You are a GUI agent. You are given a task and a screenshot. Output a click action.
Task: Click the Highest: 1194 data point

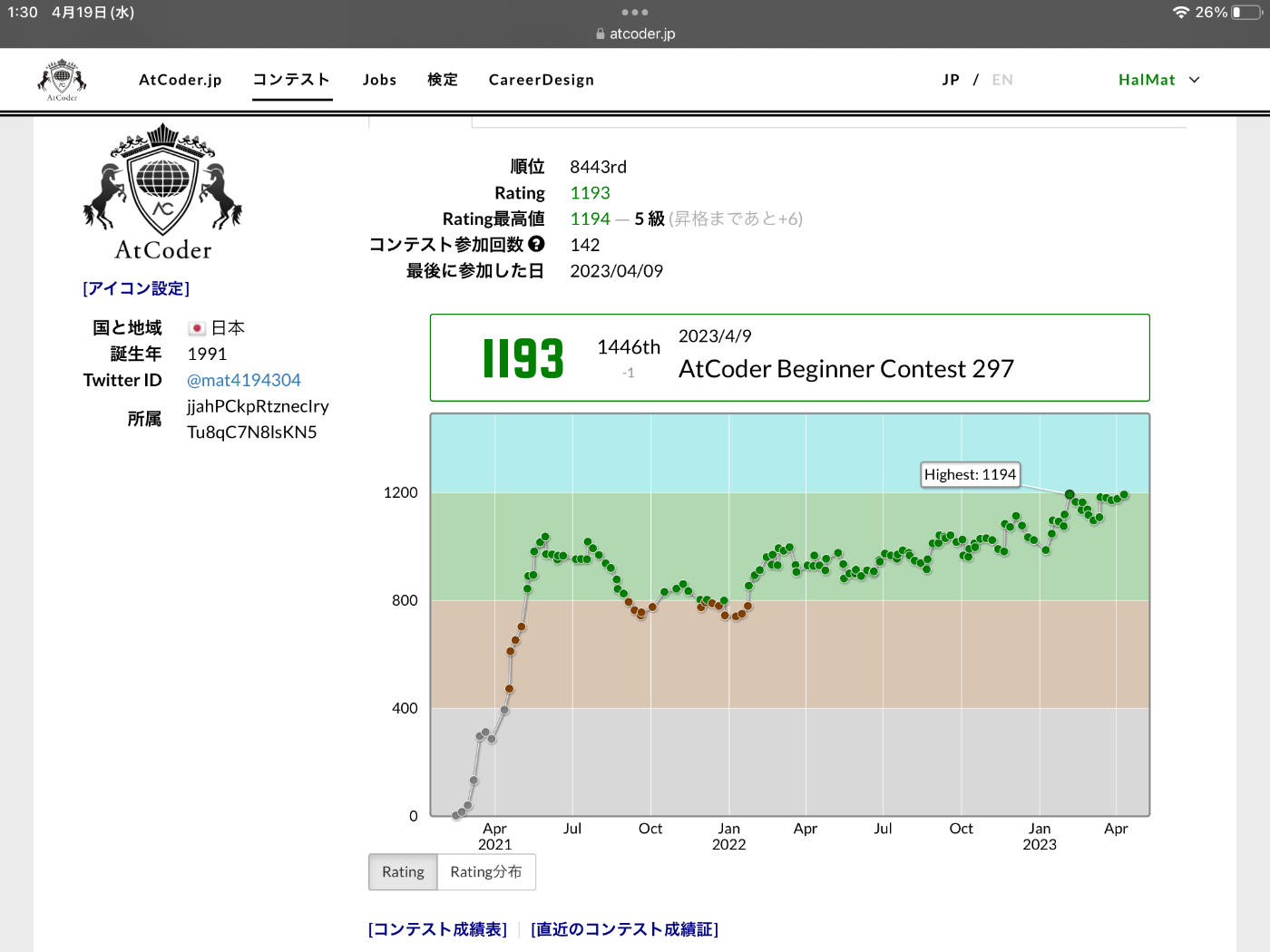coord(1070,494)
